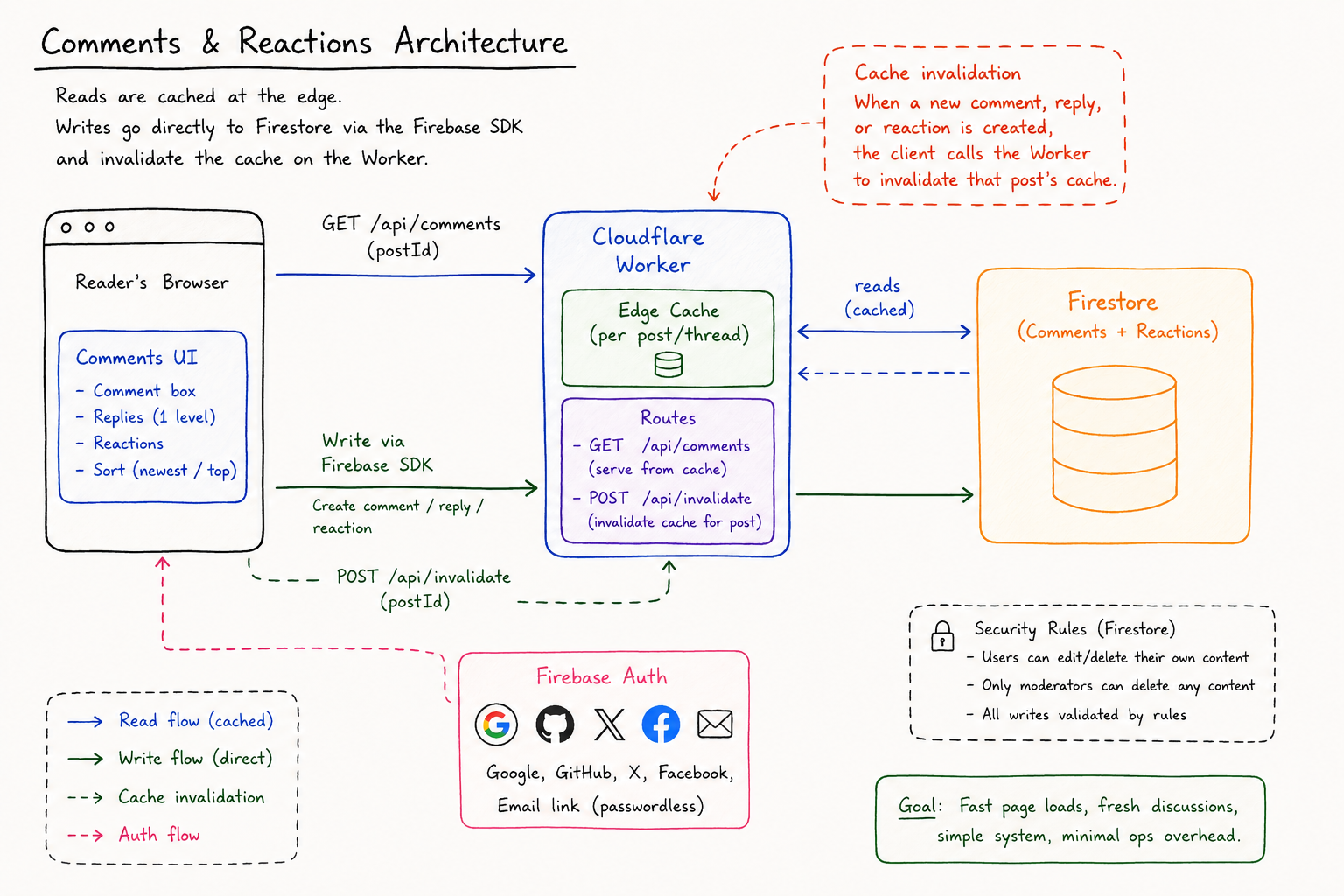Click the "Comment box" list item
Screen dimensions: 1344x896
point(144,391)
